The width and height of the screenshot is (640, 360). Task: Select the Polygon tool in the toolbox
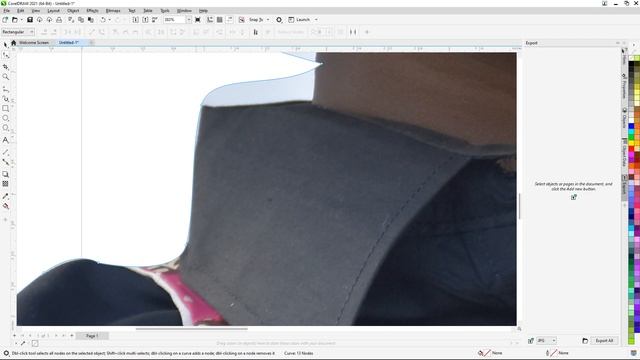point(5,128)
